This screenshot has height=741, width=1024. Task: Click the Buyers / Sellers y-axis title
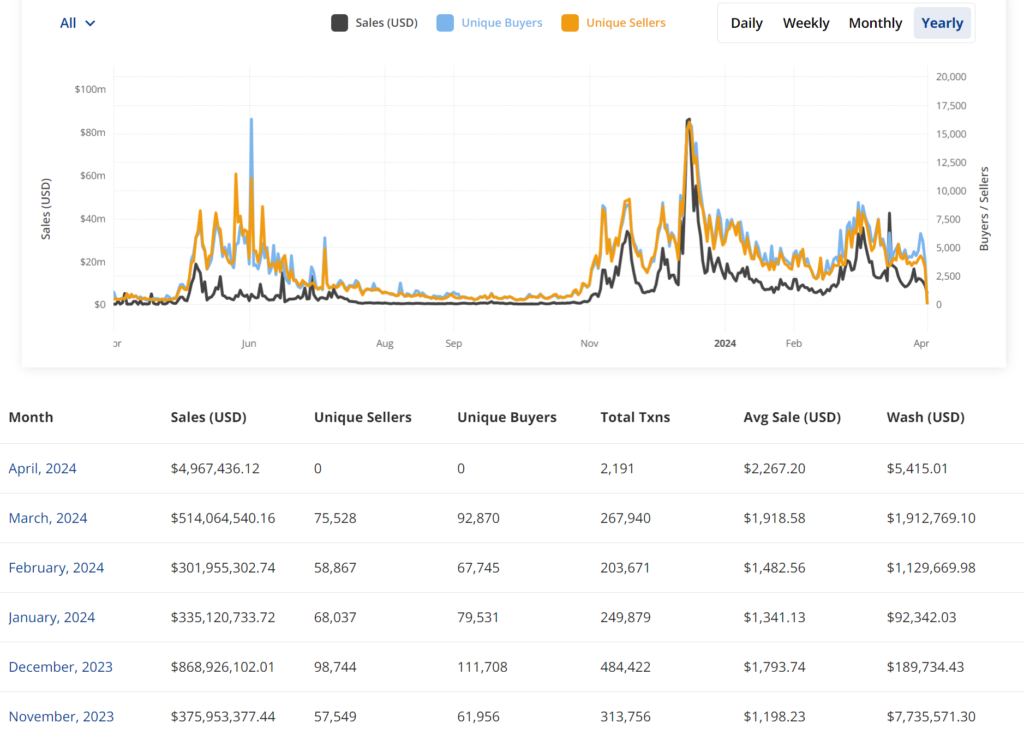pos(984,209)
